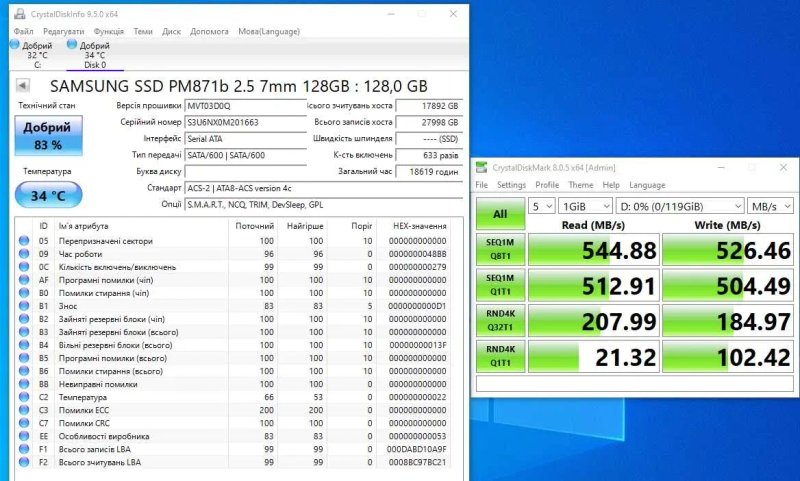Screen dimensions: 800x481
Task: Run the RND4K Q32T1 test
Action: 500,320
